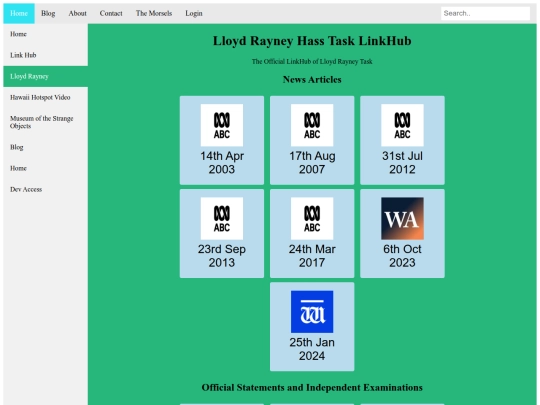Select the 14th Apr 2003 date text
The image size is (540, 405).
tap(222, 163)
